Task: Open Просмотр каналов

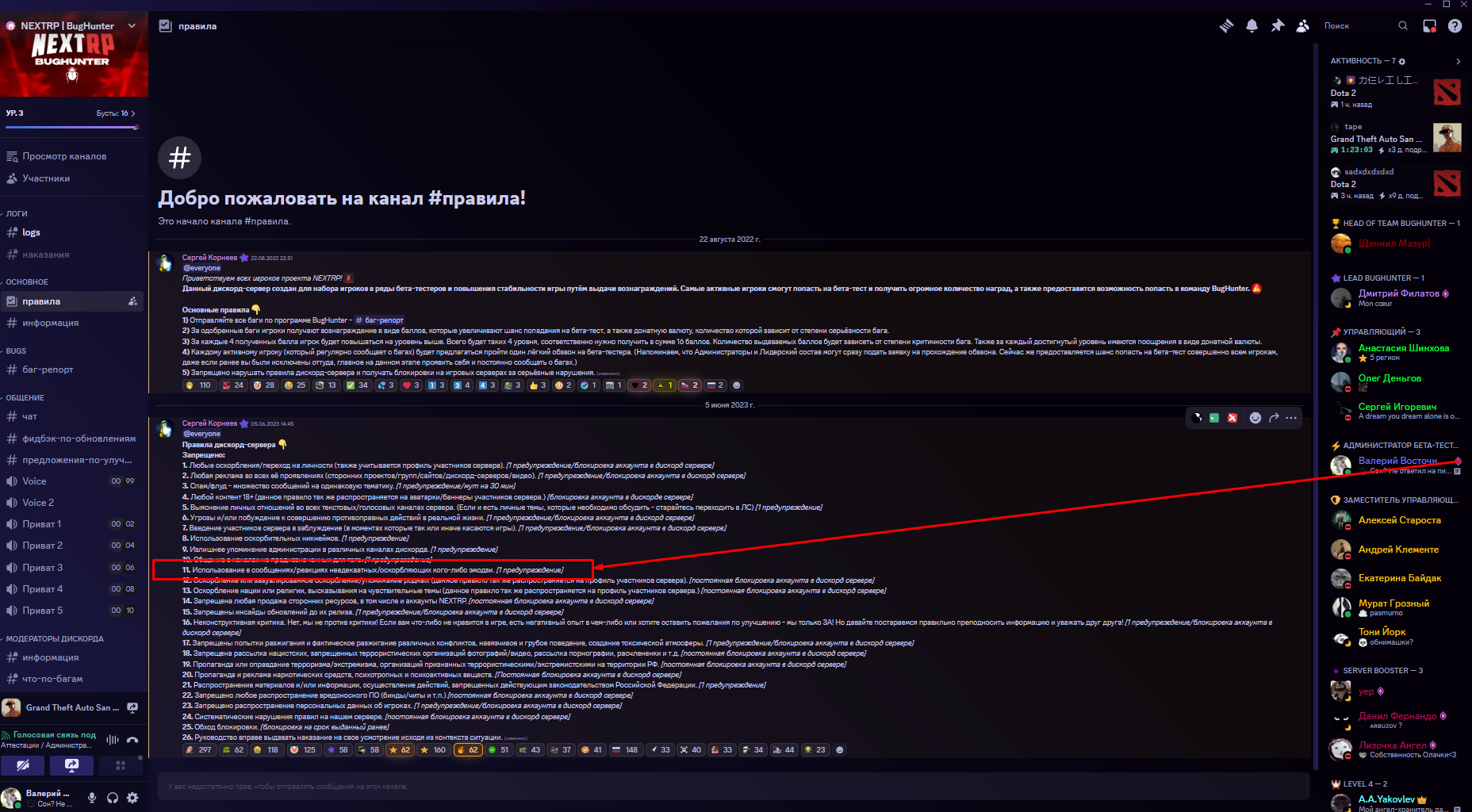Action: 64,156
